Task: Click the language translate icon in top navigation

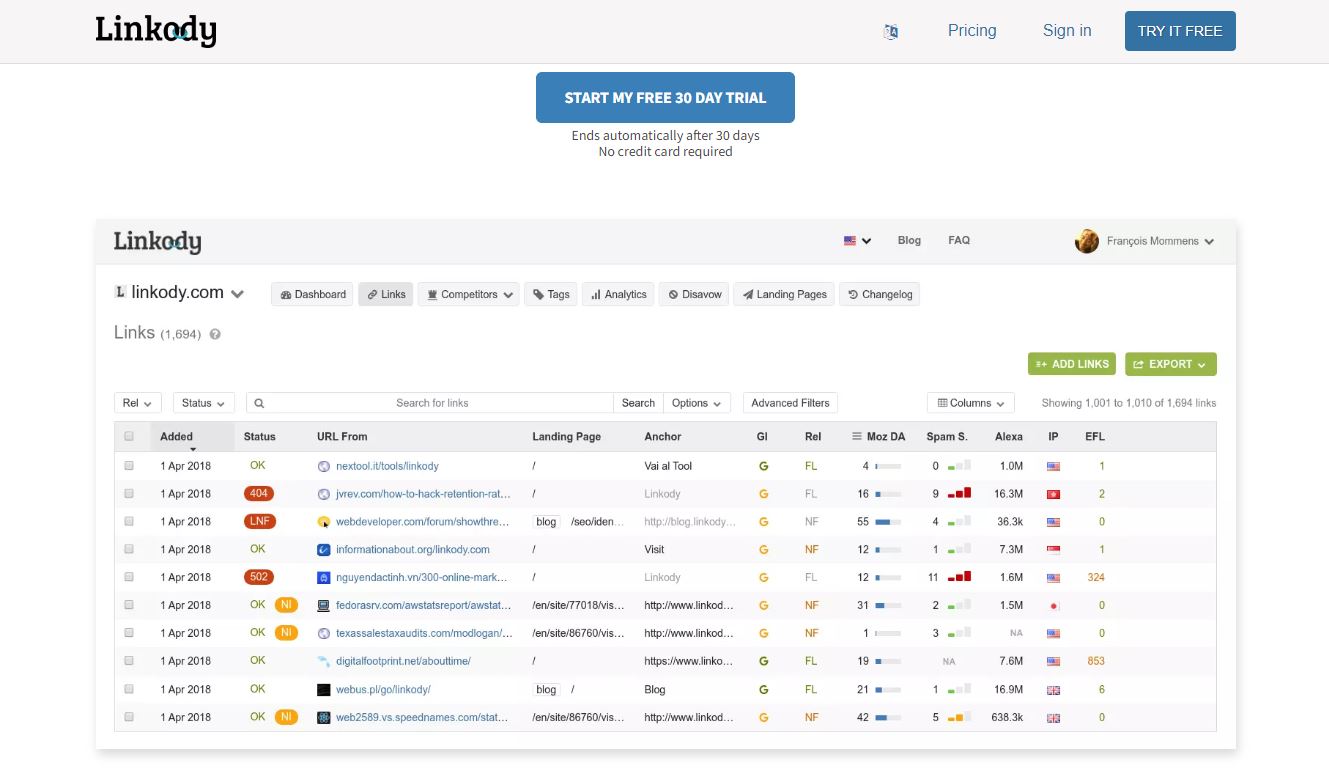Action: tap(891, 31)
